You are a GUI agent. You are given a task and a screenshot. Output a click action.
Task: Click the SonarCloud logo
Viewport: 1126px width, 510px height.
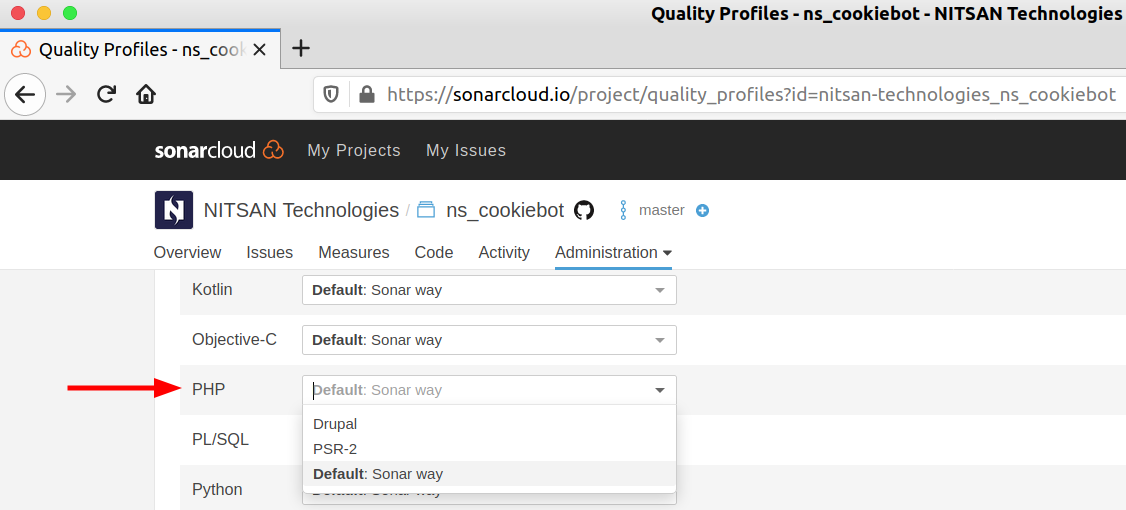219,150
